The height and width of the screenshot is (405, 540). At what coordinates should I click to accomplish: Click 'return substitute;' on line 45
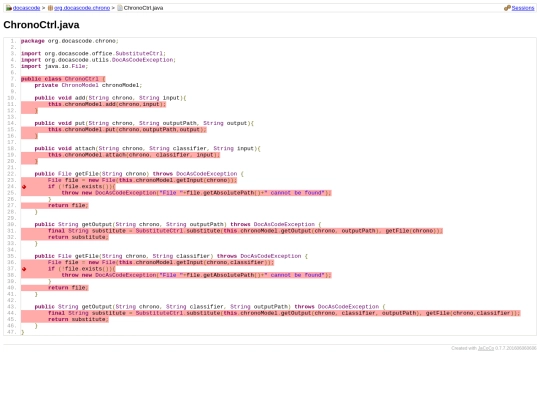(x=78, y=320)
